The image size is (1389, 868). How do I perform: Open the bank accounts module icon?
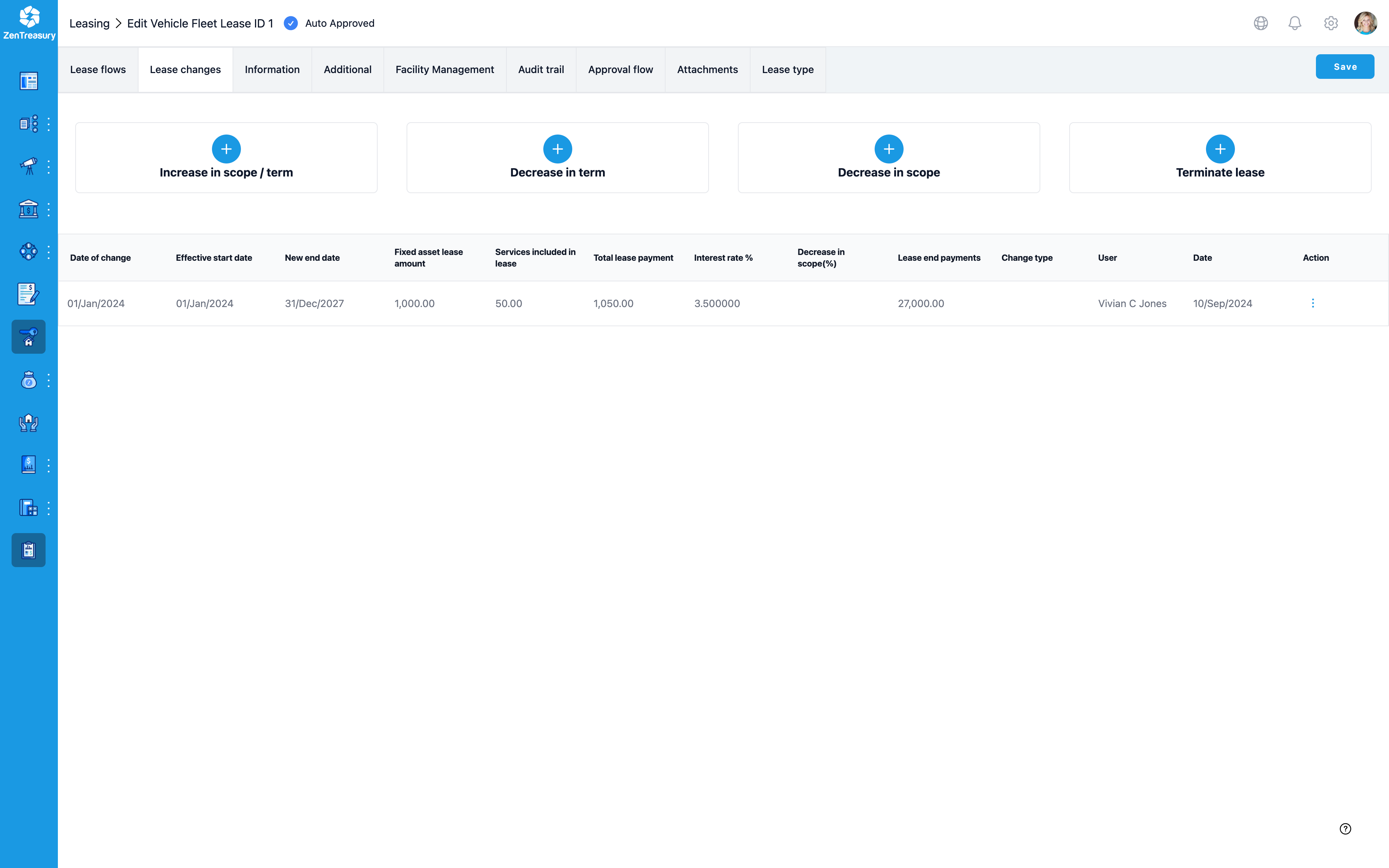(28, 209)
